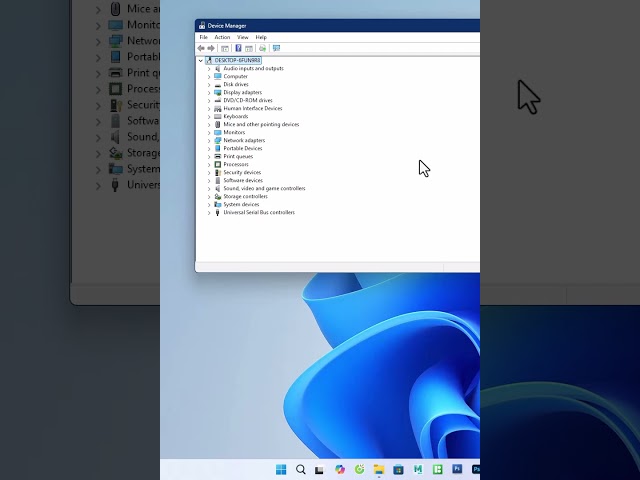Click the Display adapters category icon

click(218, 92)
